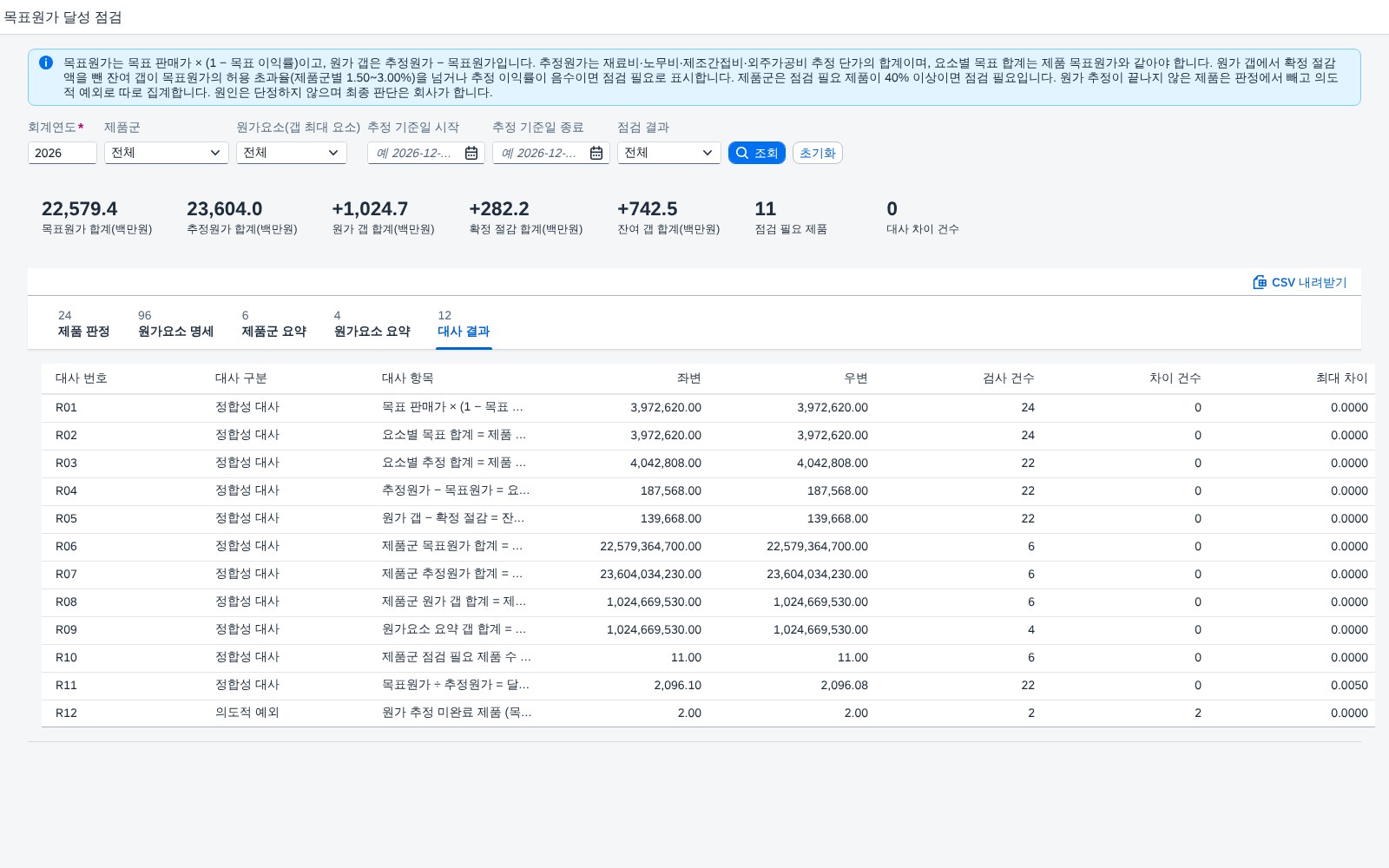Click the CSV 내려받기 export icon
Image resolution: width=1389 pixels, height=868 pixels.
[1260, 282]
